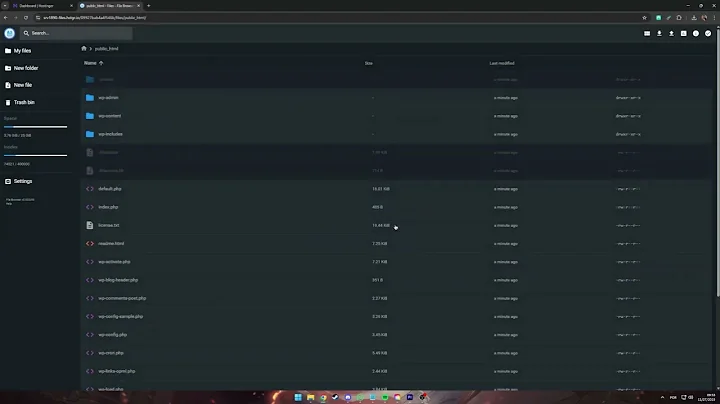
Task: Close the Dashboard Hostinger tab
Action: (x=71, y=6)
